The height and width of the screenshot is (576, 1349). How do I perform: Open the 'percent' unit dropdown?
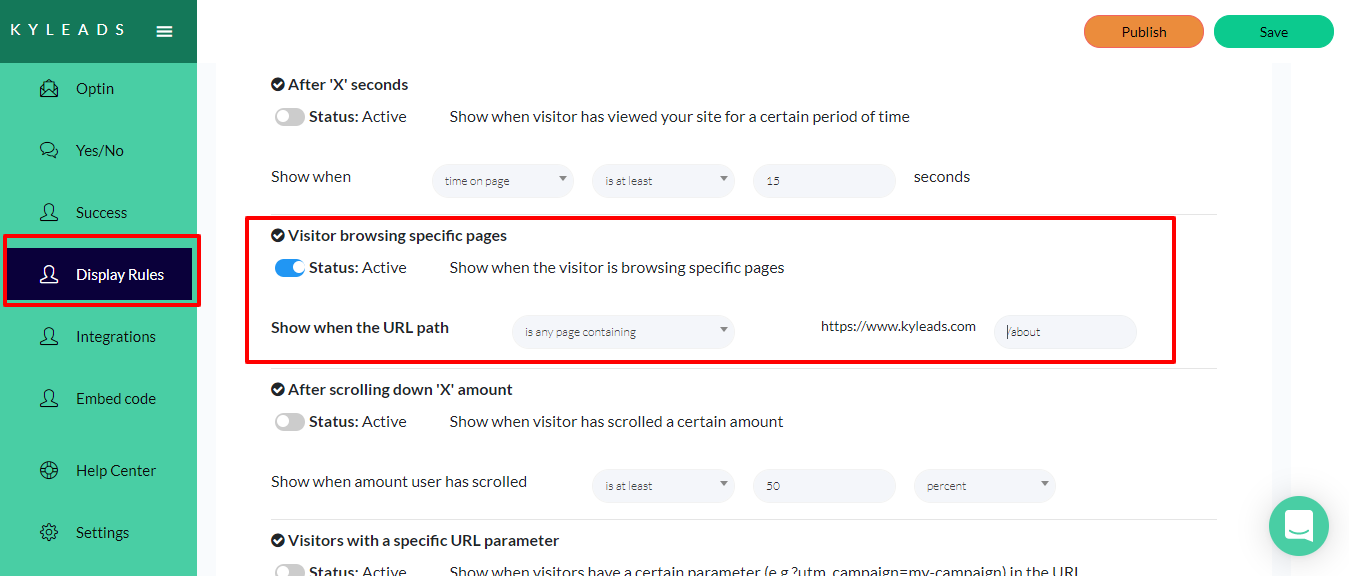click(984, 486)
